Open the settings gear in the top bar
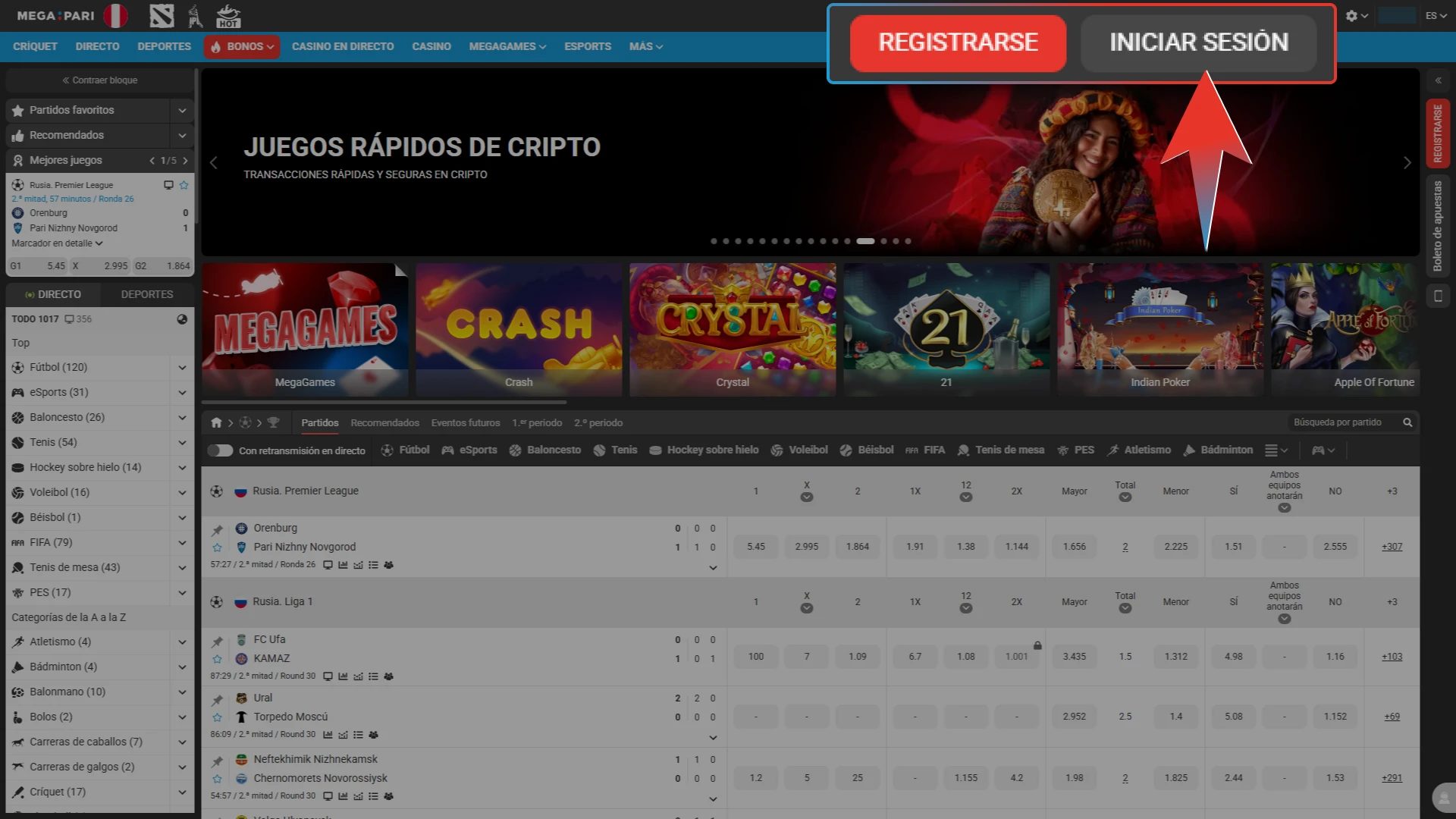1456x819 pixels. coord(1351,15)
